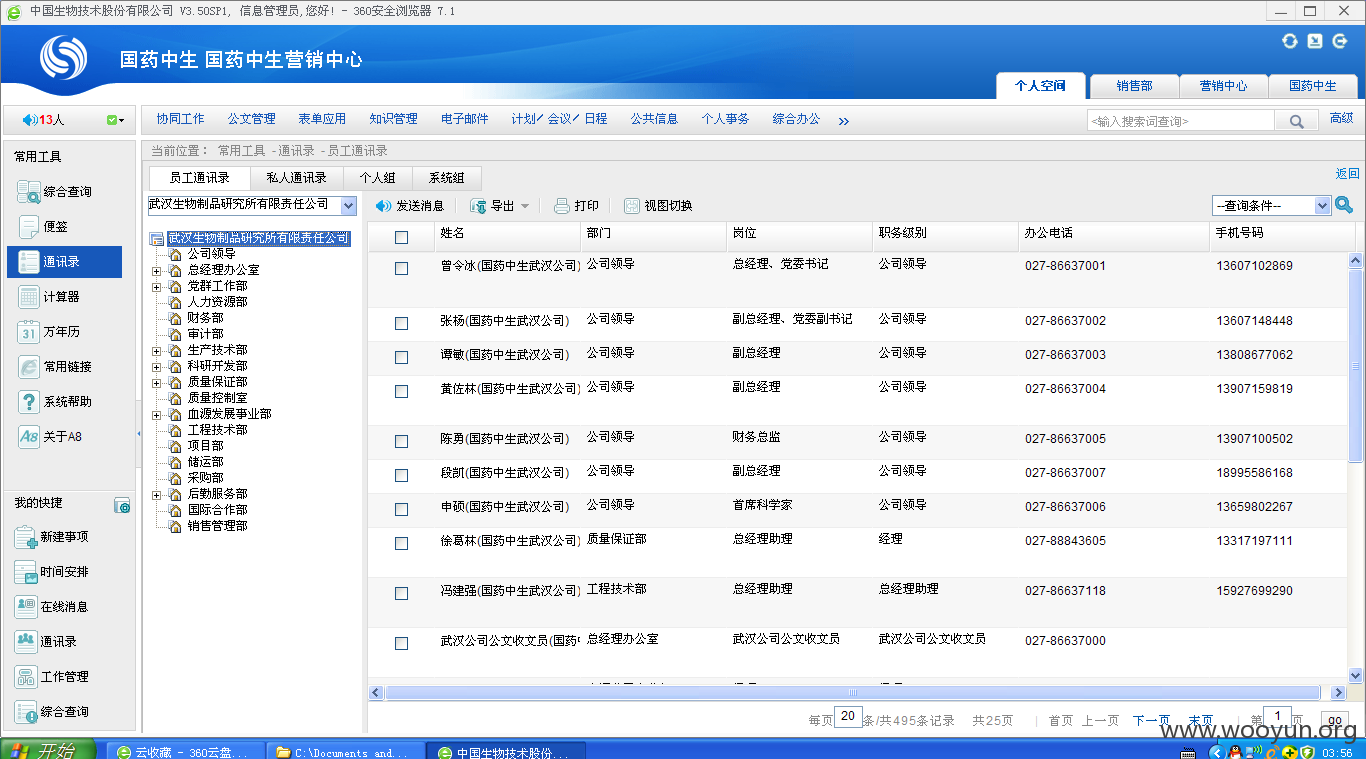Image resolution: width=1366 pixels, height=759 pixels.
Task: Check the box for 段凯
Action: click(401, 475)
